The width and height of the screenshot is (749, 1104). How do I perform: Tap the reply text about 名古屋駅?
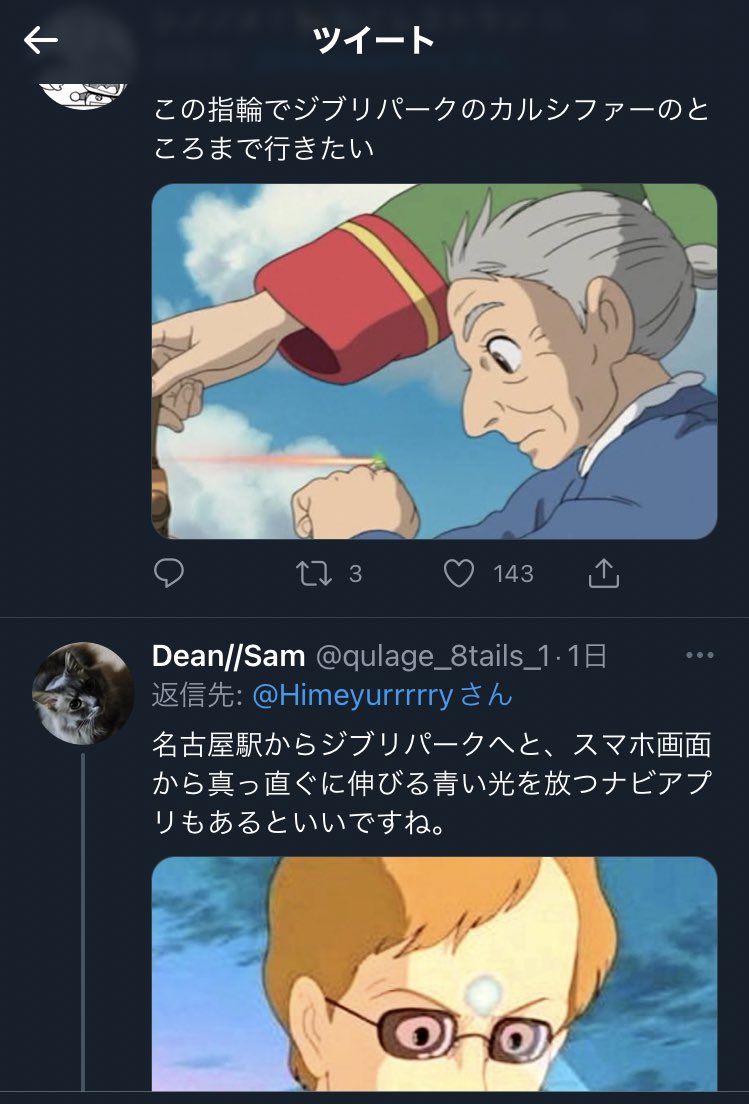[x=432, y=783]
